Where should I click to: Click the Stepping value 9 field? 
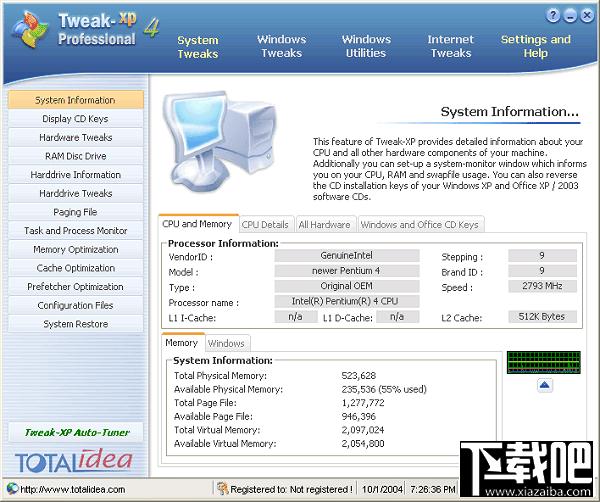(x=542, y=255)
